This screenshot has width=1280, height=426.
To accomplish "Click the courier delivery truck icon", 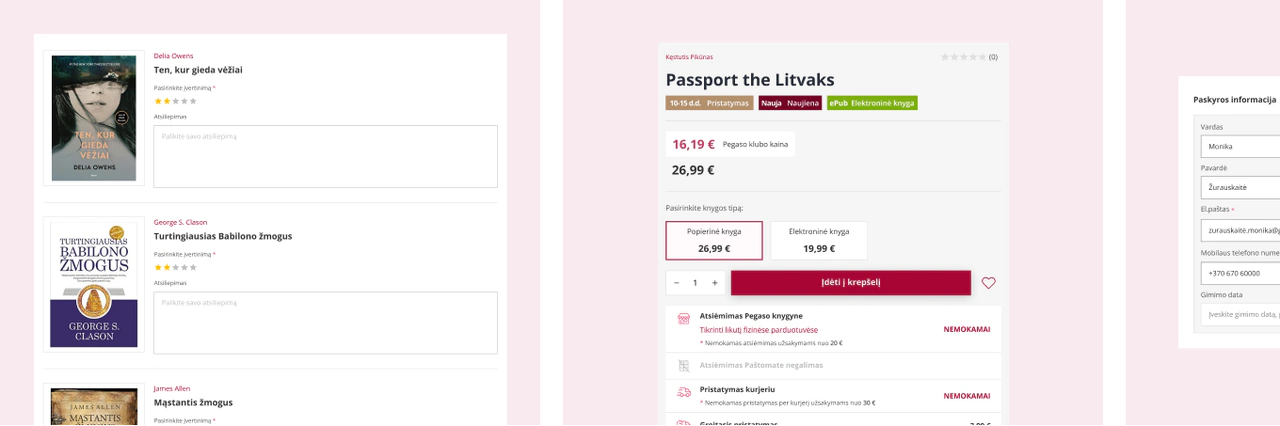I will 684,392.
